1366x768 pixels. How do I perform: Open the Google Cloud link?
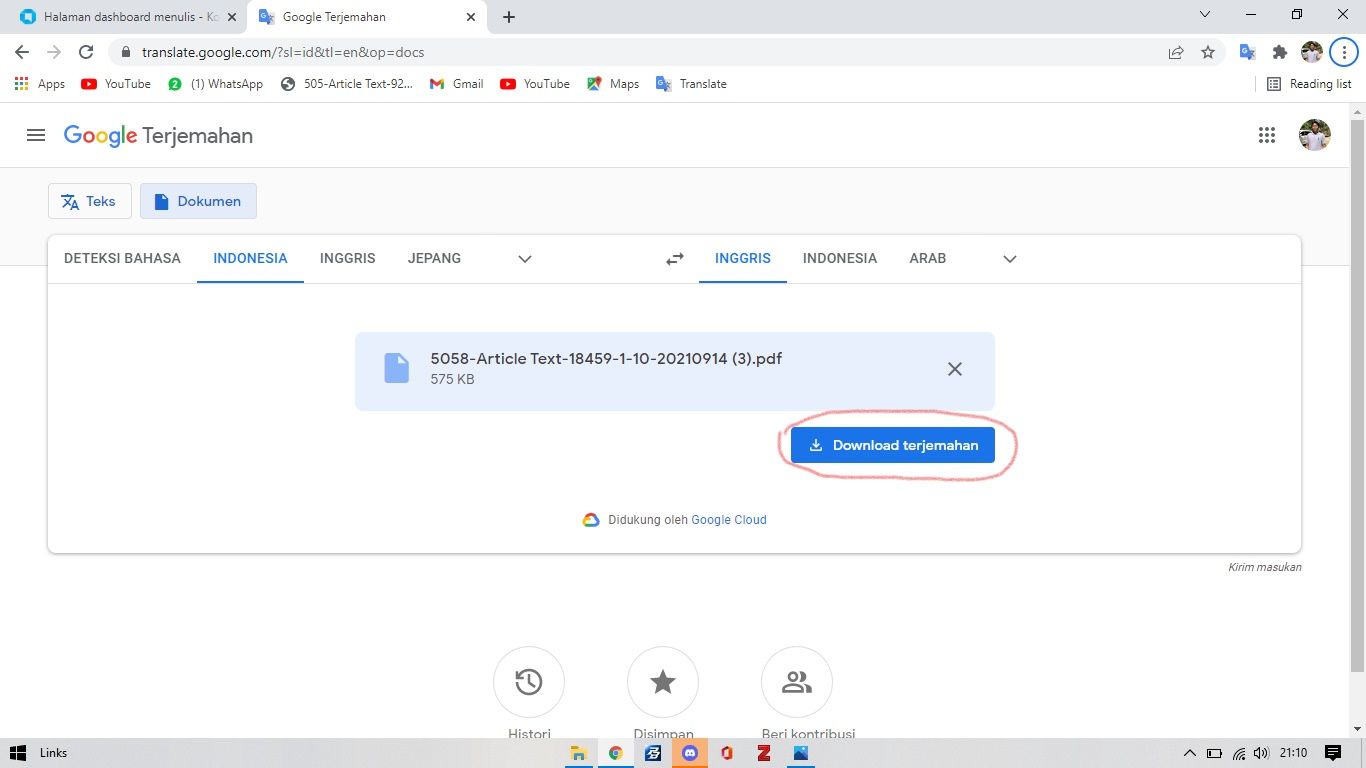coord(729,520)
